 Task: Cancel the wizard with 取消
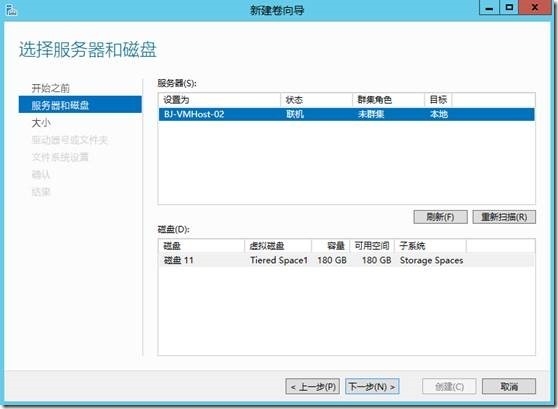[x=509, y=386]
